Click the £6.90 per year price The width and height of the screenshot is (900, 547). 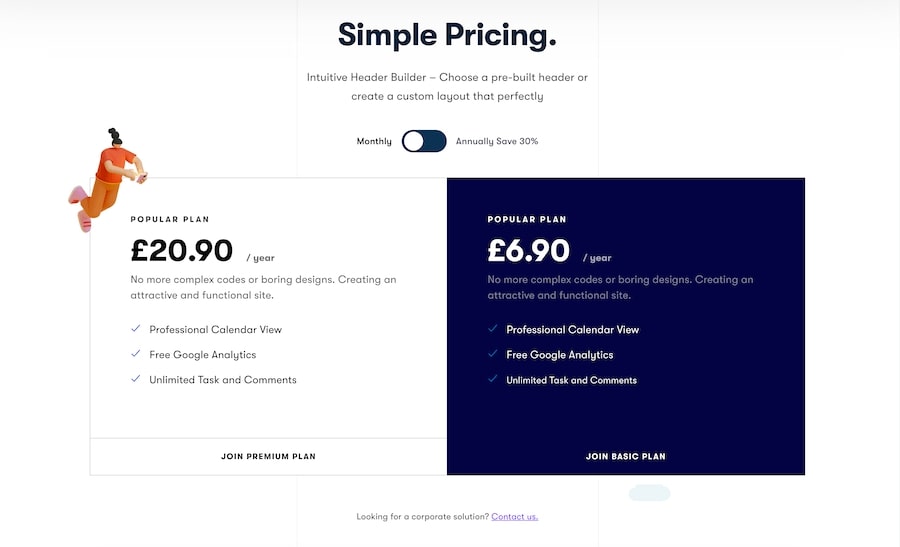click(529, 251)
